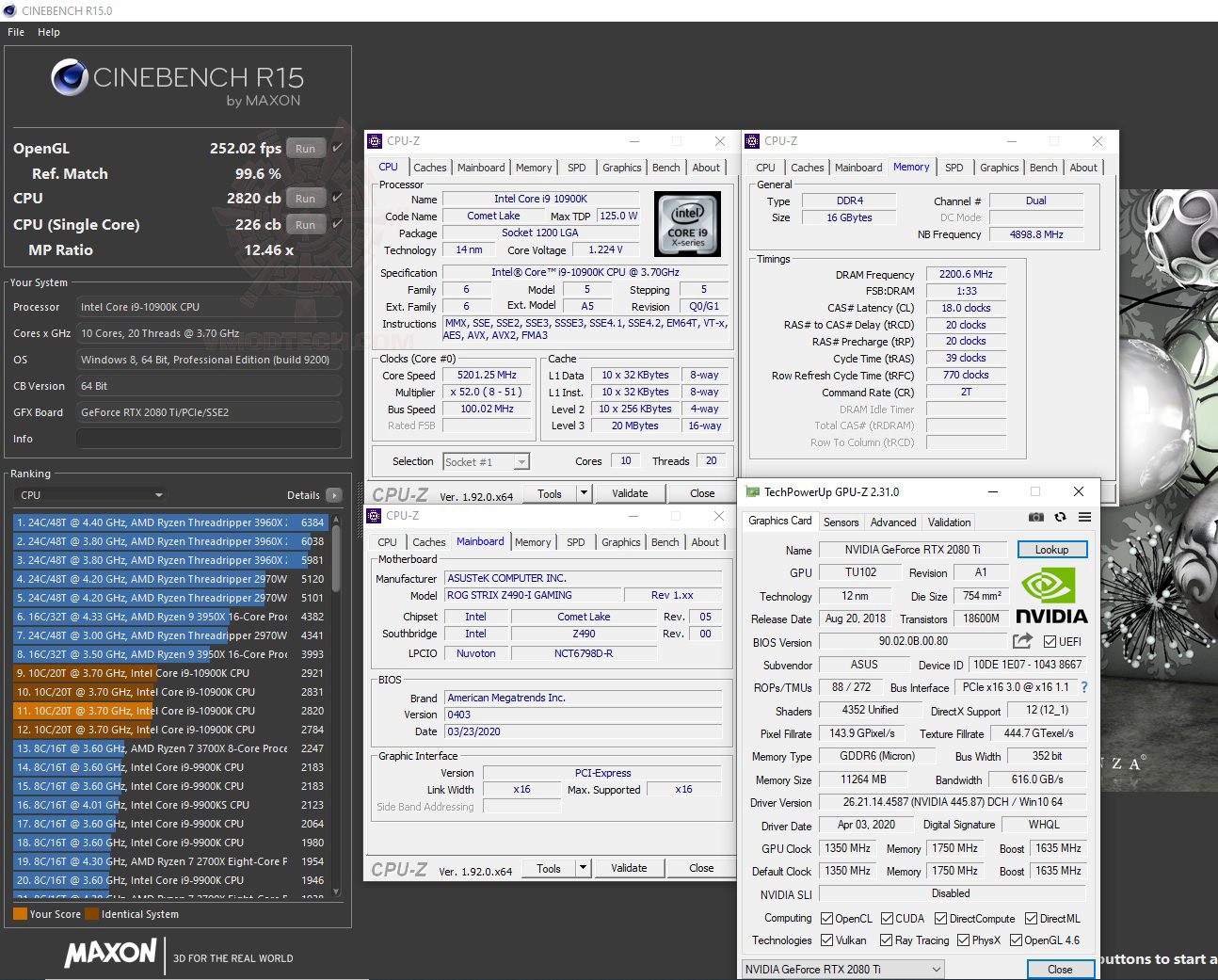This screenshot has height=980, width=1218.
Task: Run the CPU benchmark
Action: pyautogui.click(x=305, y=198)
